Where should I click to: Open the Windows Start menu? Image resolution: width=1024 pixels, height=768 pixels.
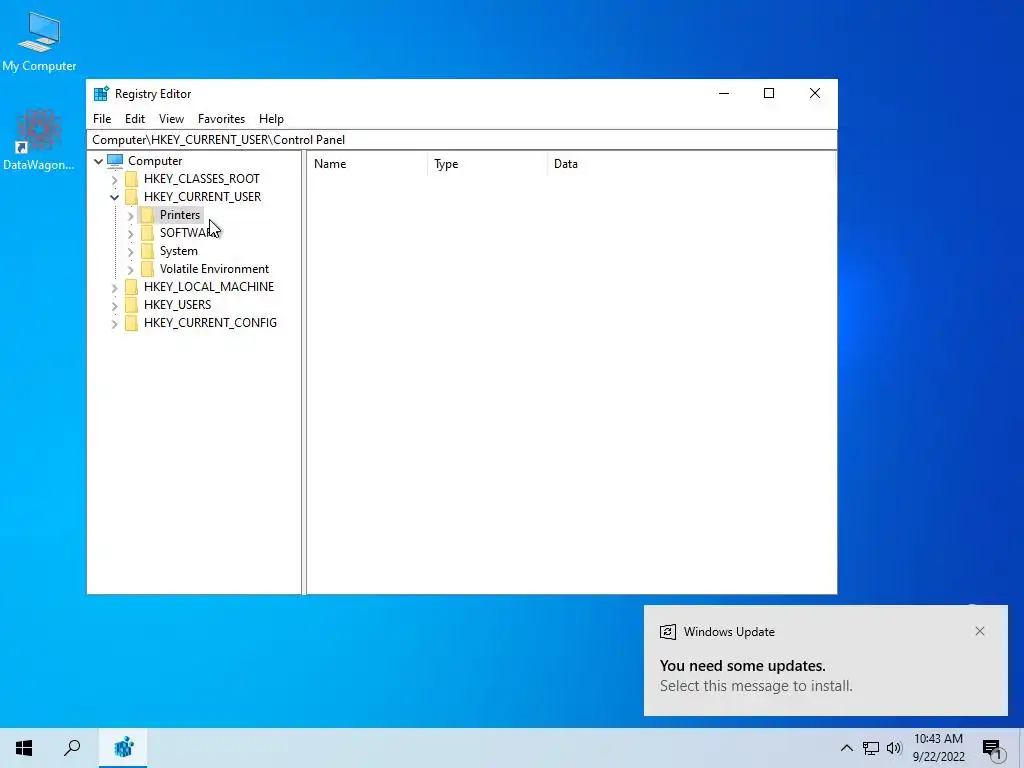click(x=24, y=748)
